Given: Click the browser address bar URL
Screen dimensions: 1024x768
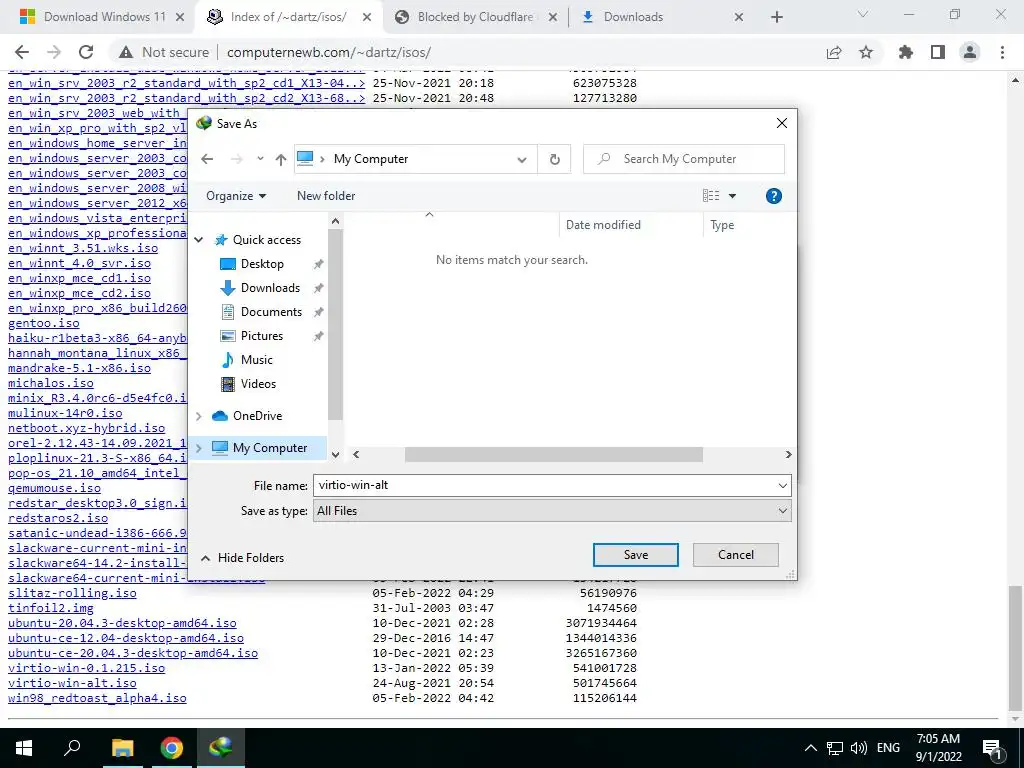Looking at the screenshot, I should click(x=328, y=52).
